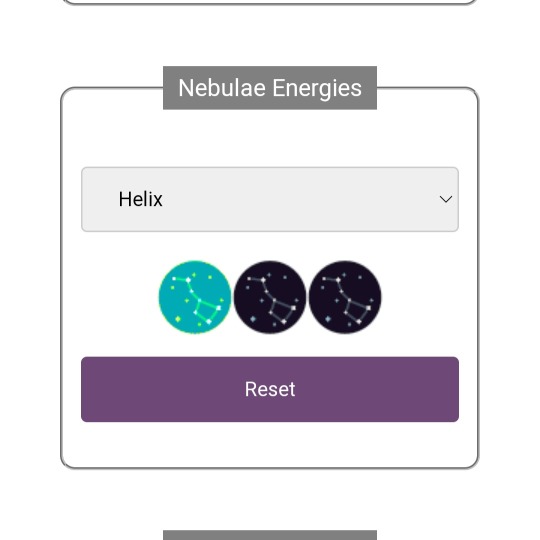
Task: Activate the third Nebulae energy orb
Action: [345, 297]
